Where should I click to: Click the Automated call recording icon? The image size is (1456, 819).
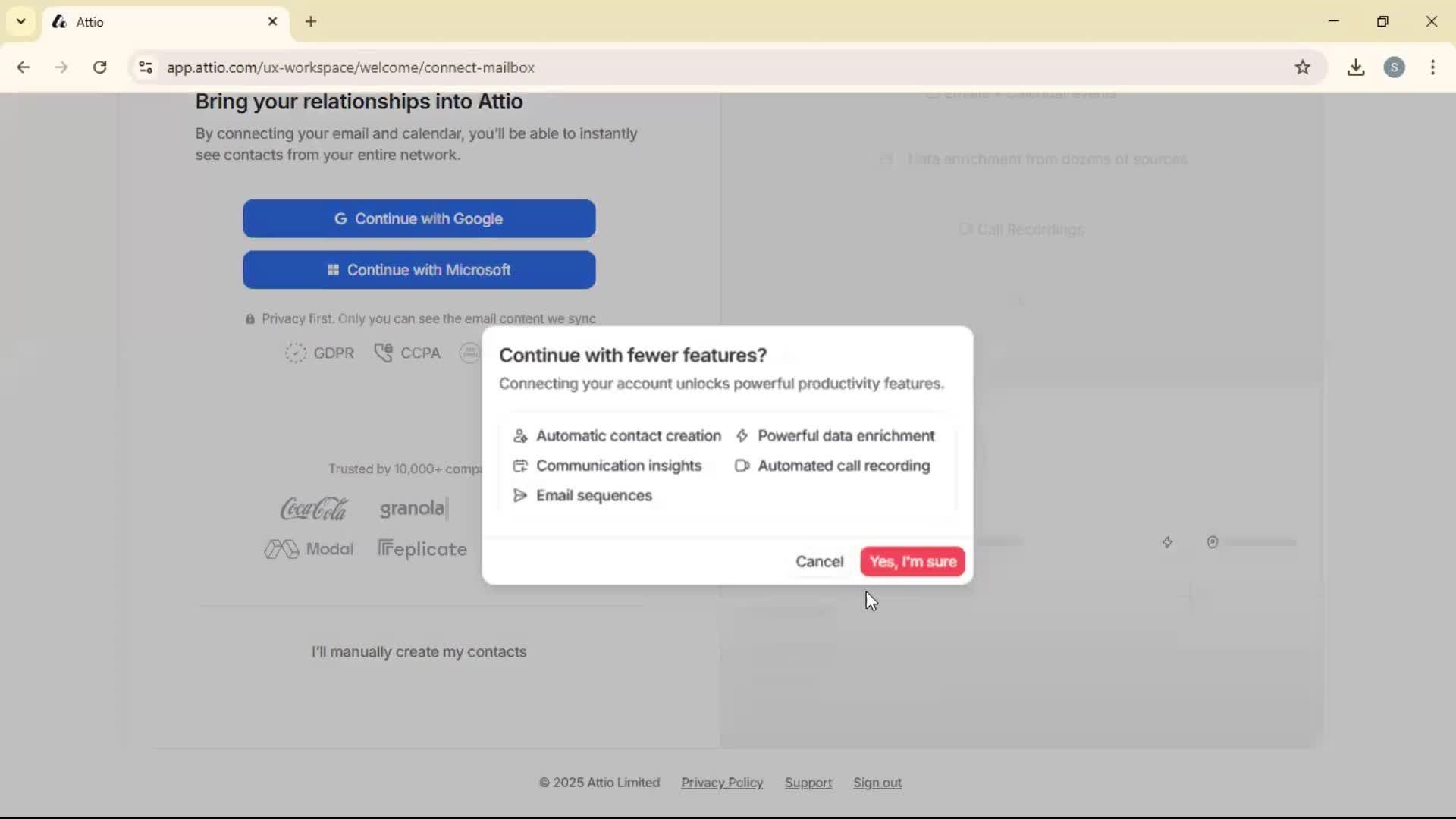743,466
